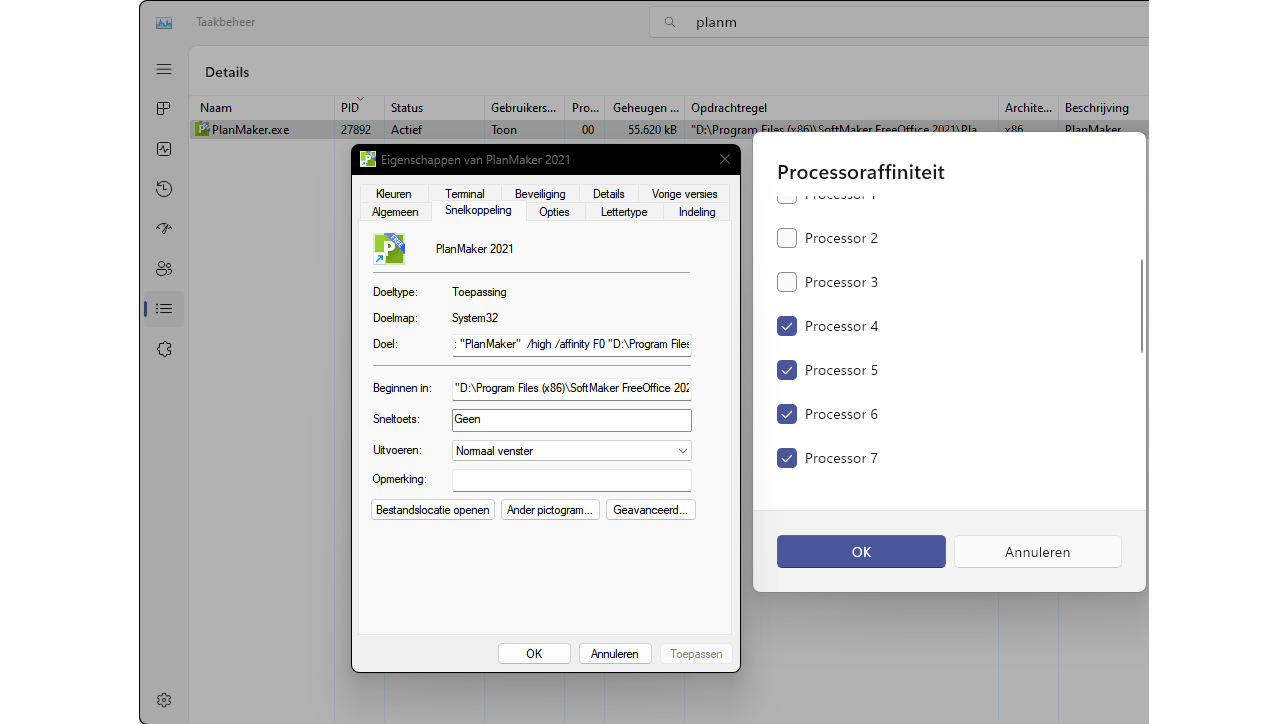This screenshot has height=724, width=1287.
Task: Uncheck the Processor 4 checkbox
Action: (x=787, y=326)
